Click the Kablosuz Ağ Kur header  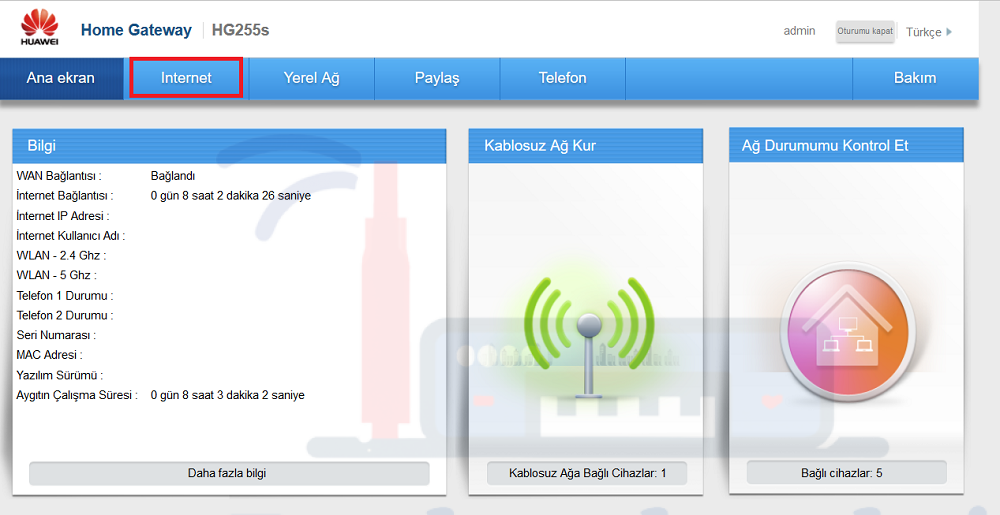pos(587,146)
